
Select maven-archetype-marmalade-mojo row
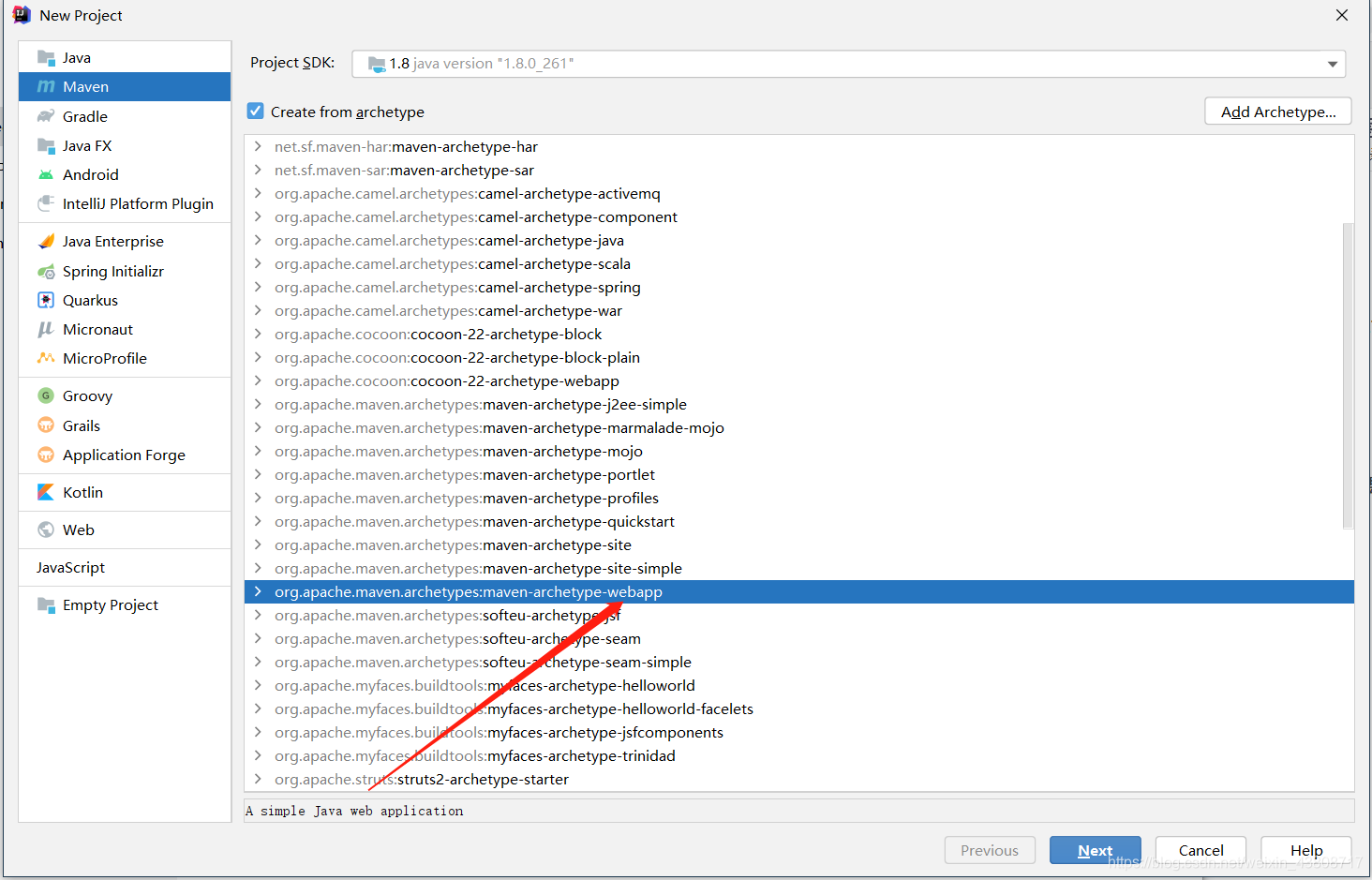[799, 427]
